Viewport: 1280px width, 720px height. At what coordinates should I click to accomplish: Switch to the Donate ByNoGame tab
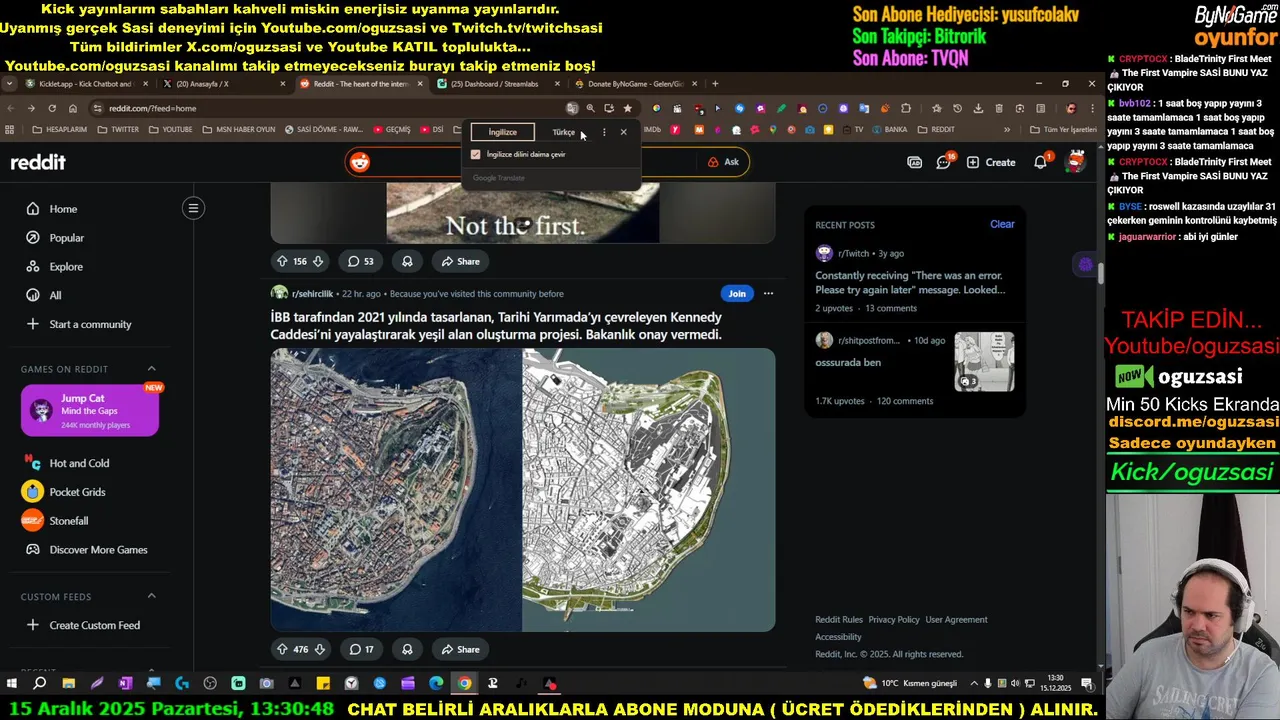[x=636, y=84]
